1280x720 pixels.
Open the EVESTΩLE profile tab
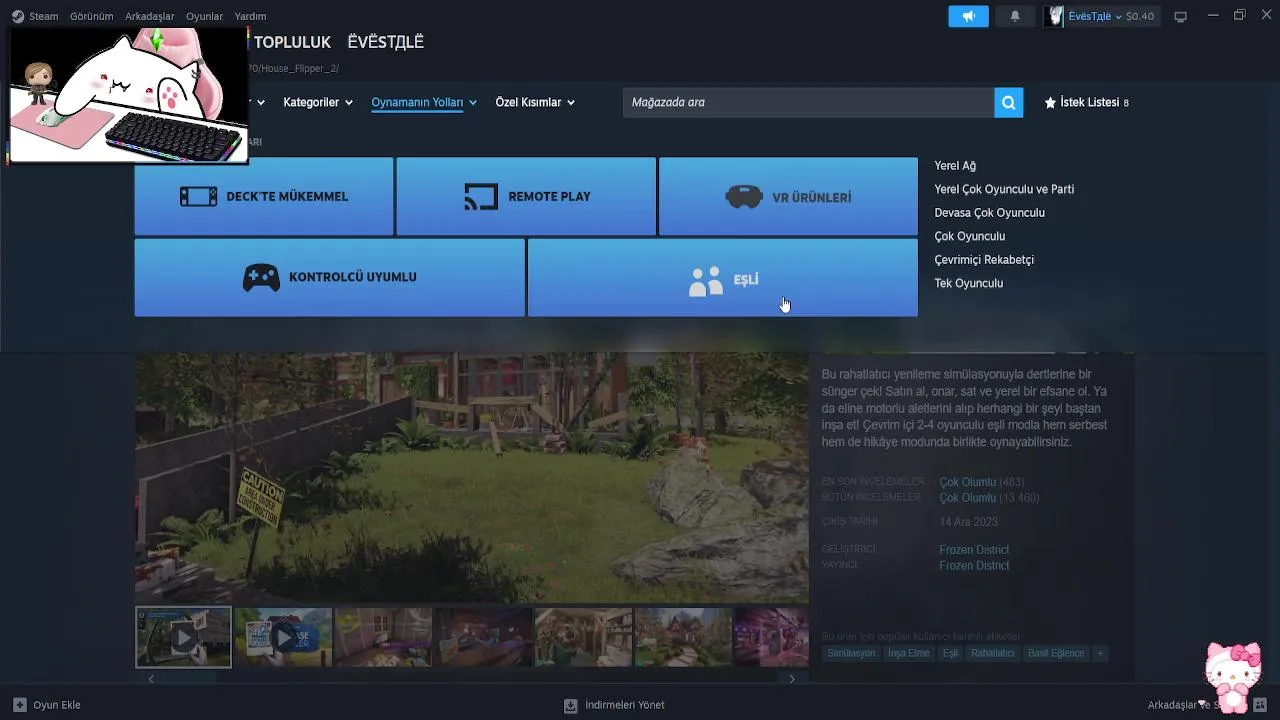[x=385, y=42]
